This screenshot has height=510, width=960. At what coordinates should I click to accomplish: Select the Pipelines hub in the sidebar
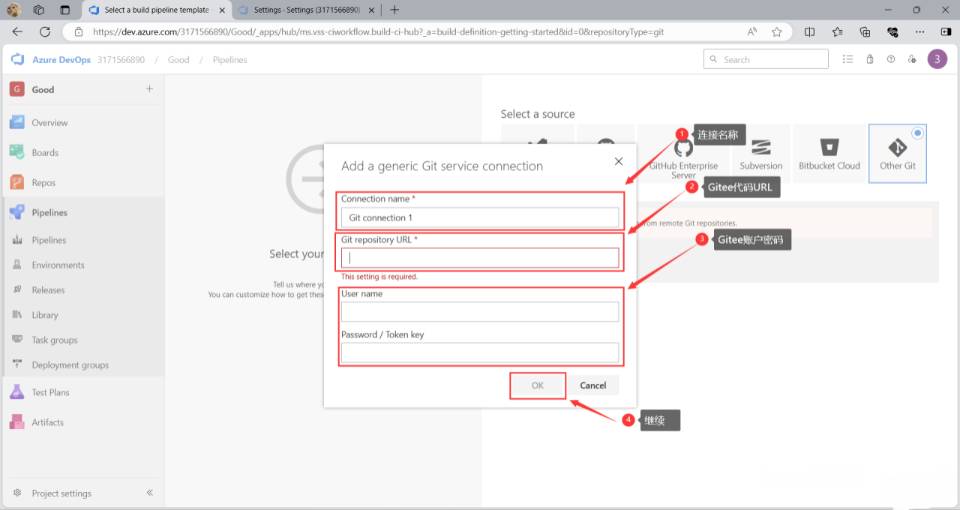click(x=49, y=212)
